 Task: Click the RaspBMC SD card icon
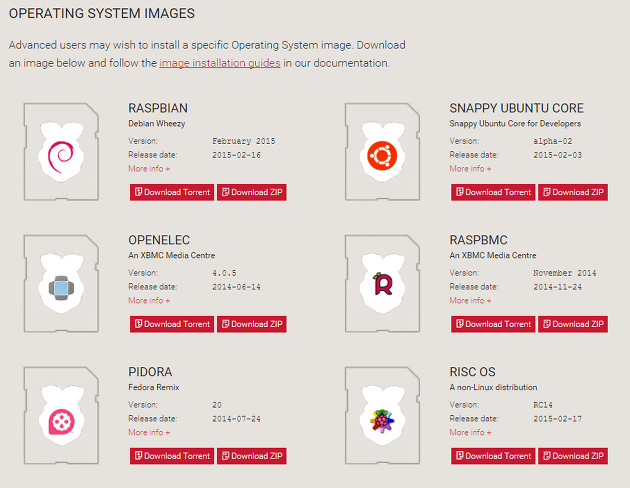[382, 284]
